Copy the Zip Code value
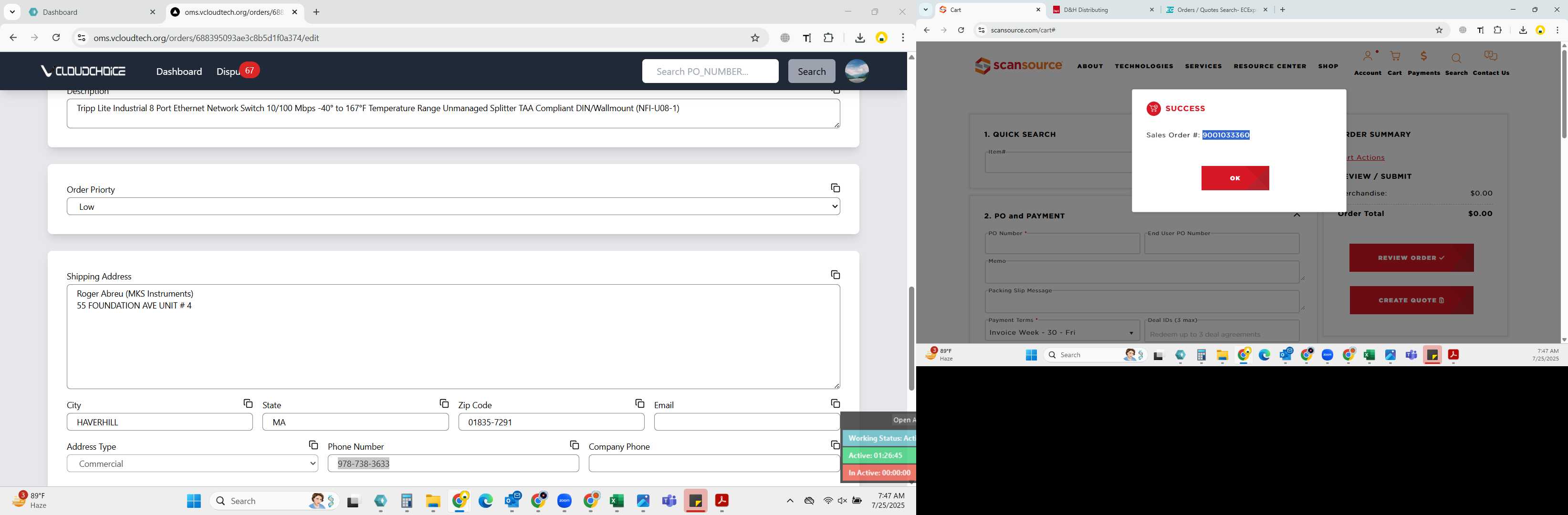 point(639,404)
